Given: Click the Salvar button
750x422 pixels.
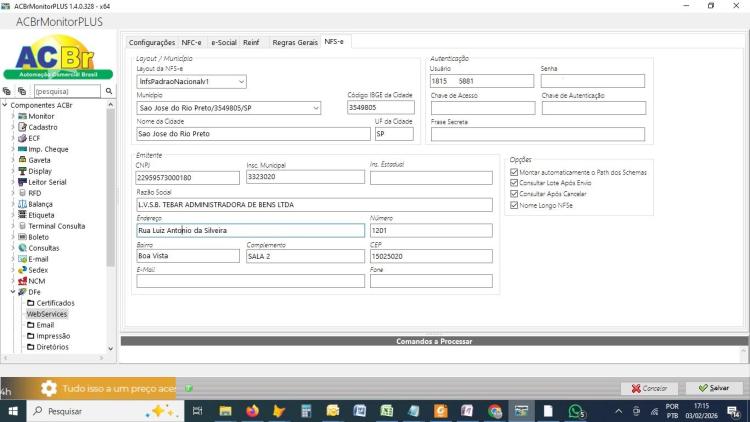Looking at the screenshot, I should coord(714,388).
